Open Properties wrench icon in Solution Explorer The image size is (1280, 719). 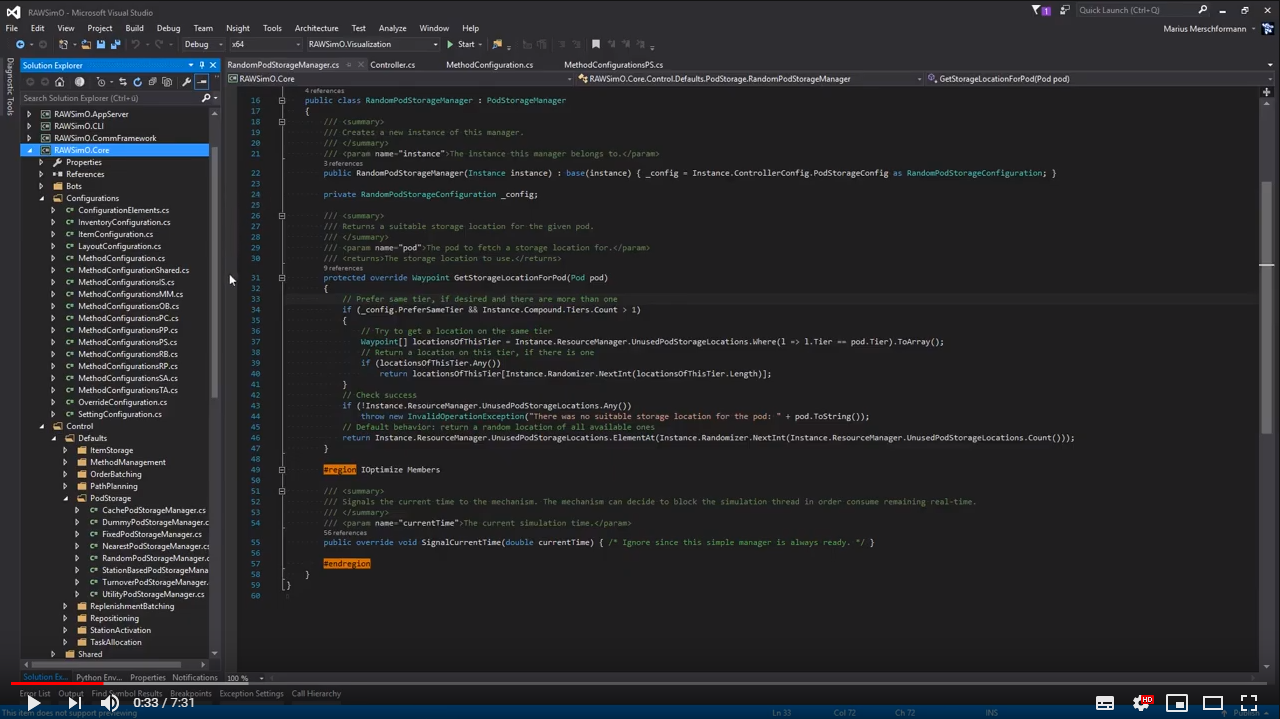click(x=186, y=82)
